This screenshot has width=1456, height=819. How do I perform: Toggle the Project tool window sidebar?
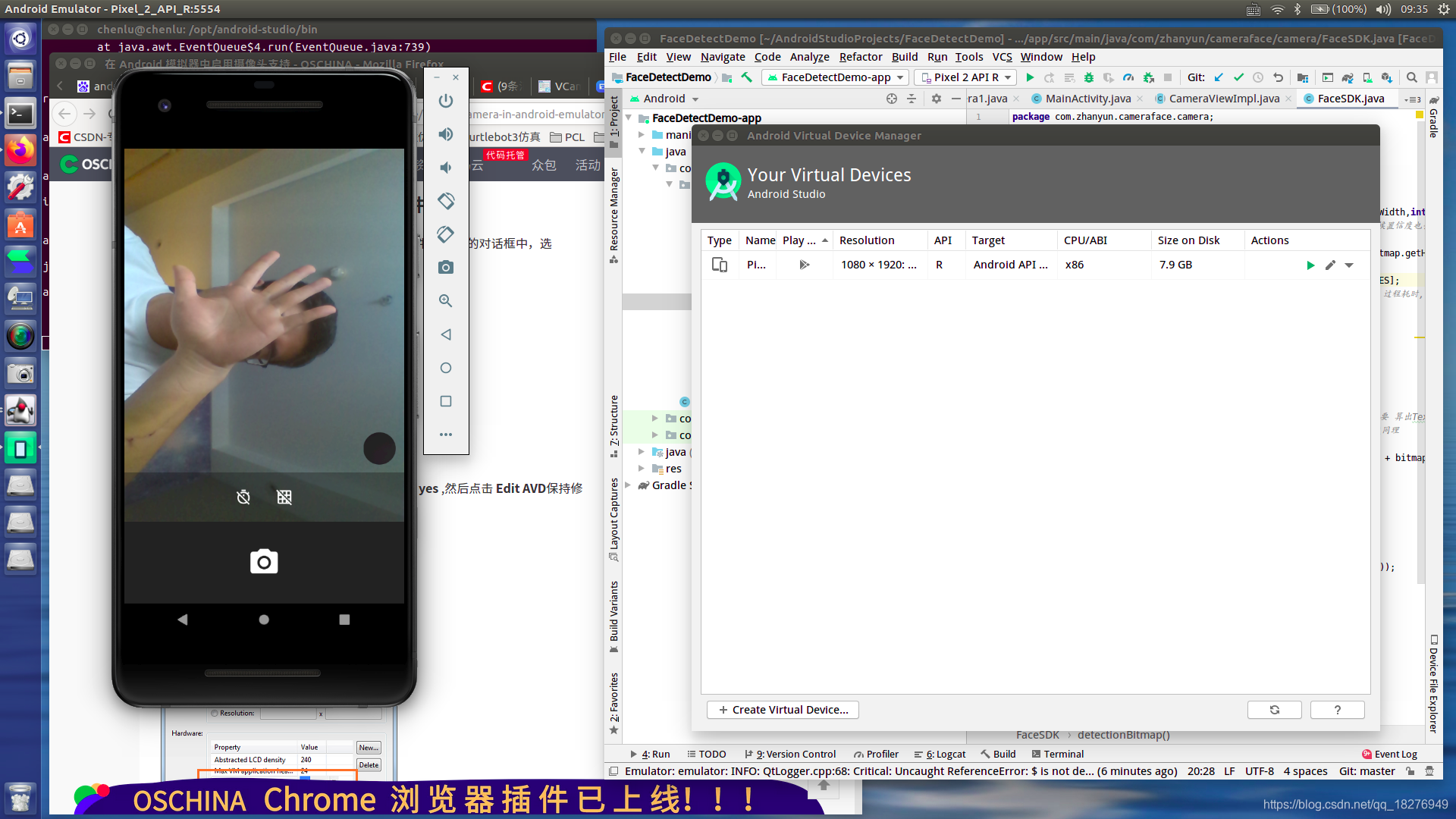tap(614, 121)
